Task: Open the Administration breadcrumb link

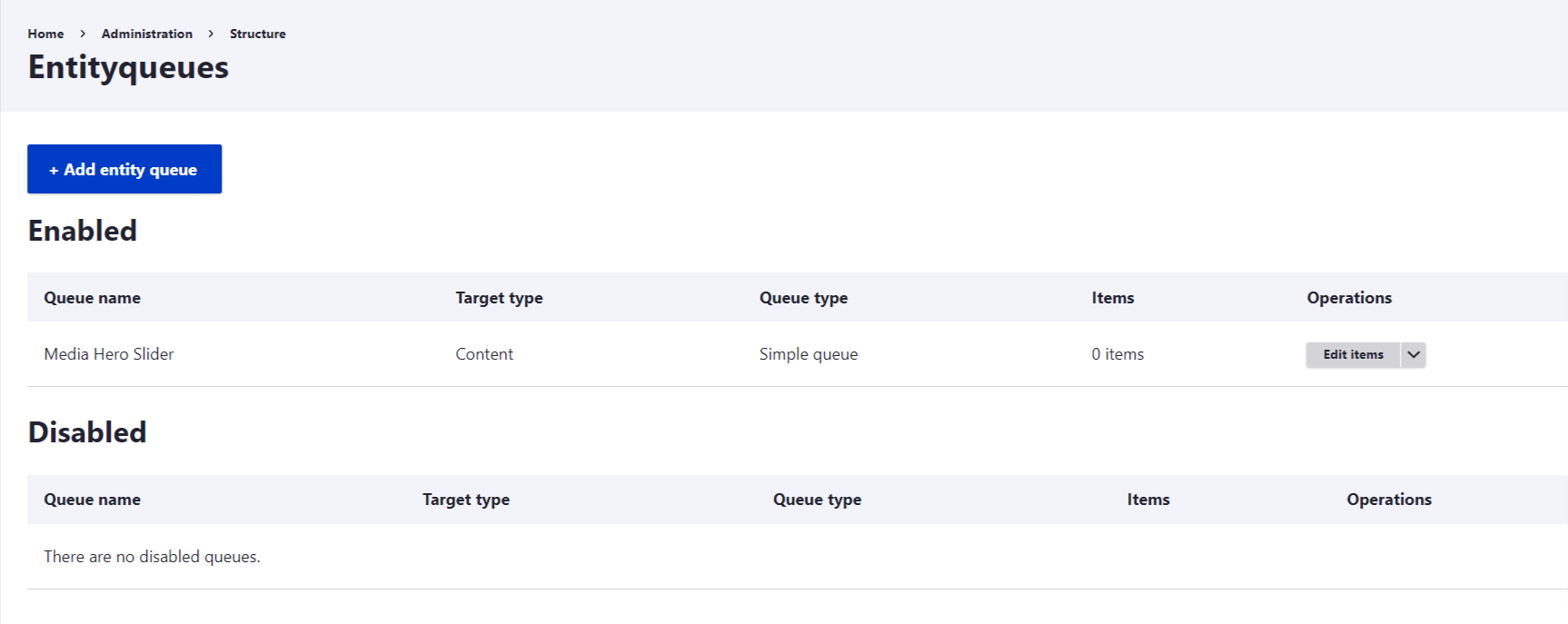Action: click(x=147, y=34)
